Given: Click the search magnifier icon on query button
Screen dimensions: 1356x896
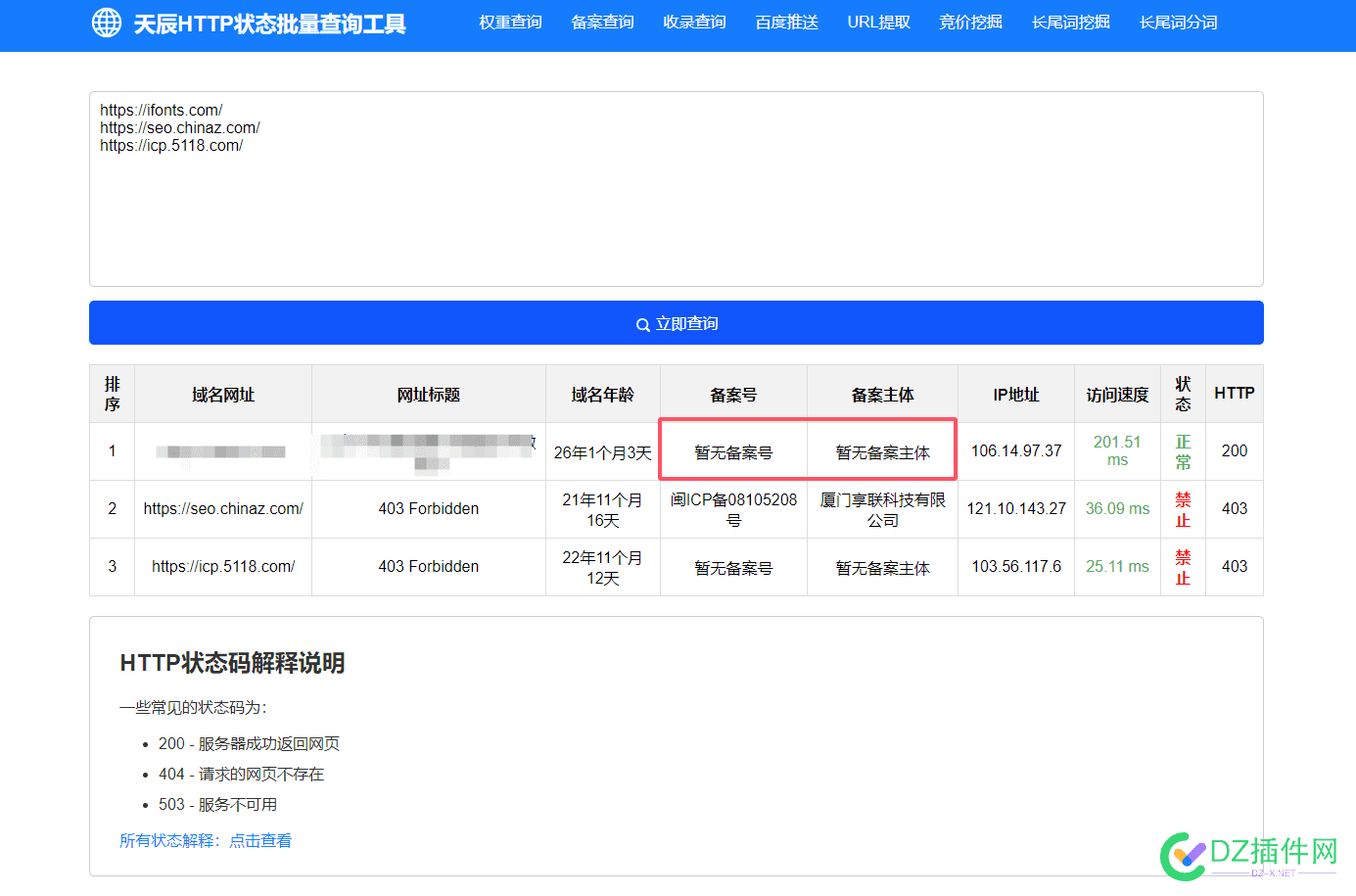Looking at the screenshot, I should click(x=643, y=325).
